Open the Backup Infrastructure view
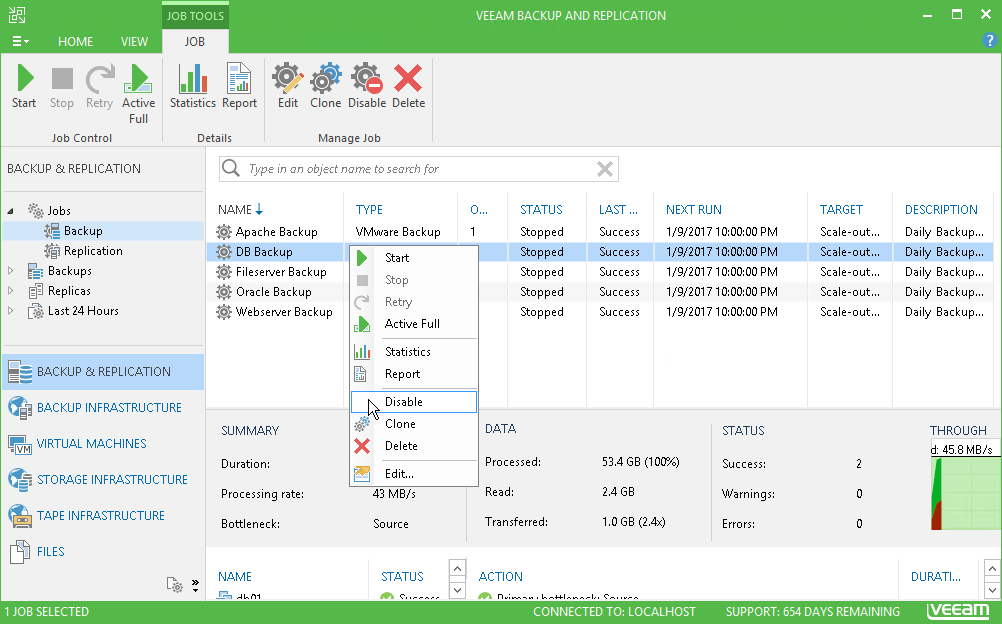 pos(103,408)
